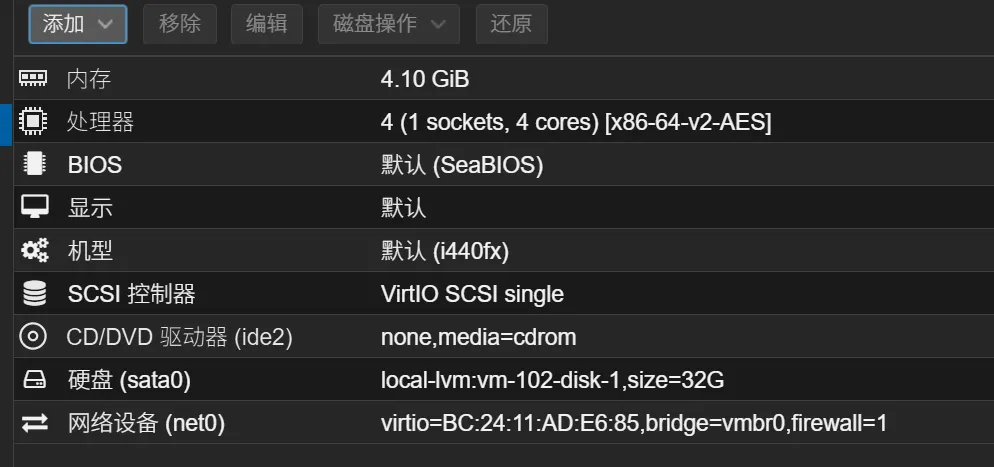Click the chevron arrow beside 添加
This screenshot has width=994, height=467.
(x=105, y=25)
